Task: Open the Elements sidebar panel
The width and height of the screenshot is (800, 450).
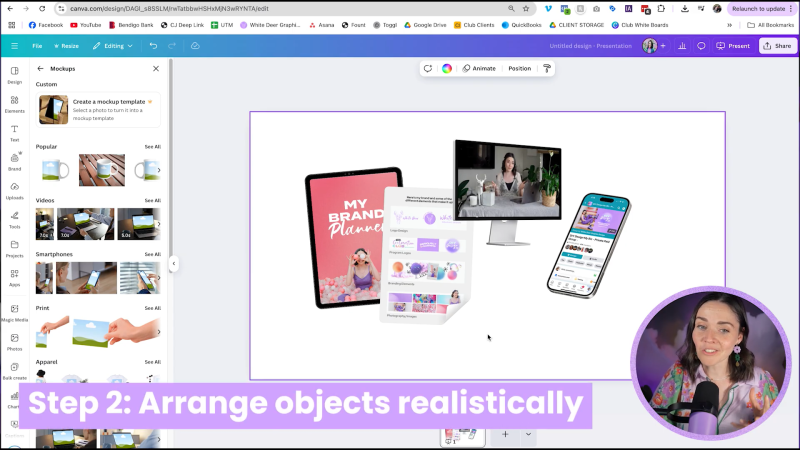Action: click(14, 104)
